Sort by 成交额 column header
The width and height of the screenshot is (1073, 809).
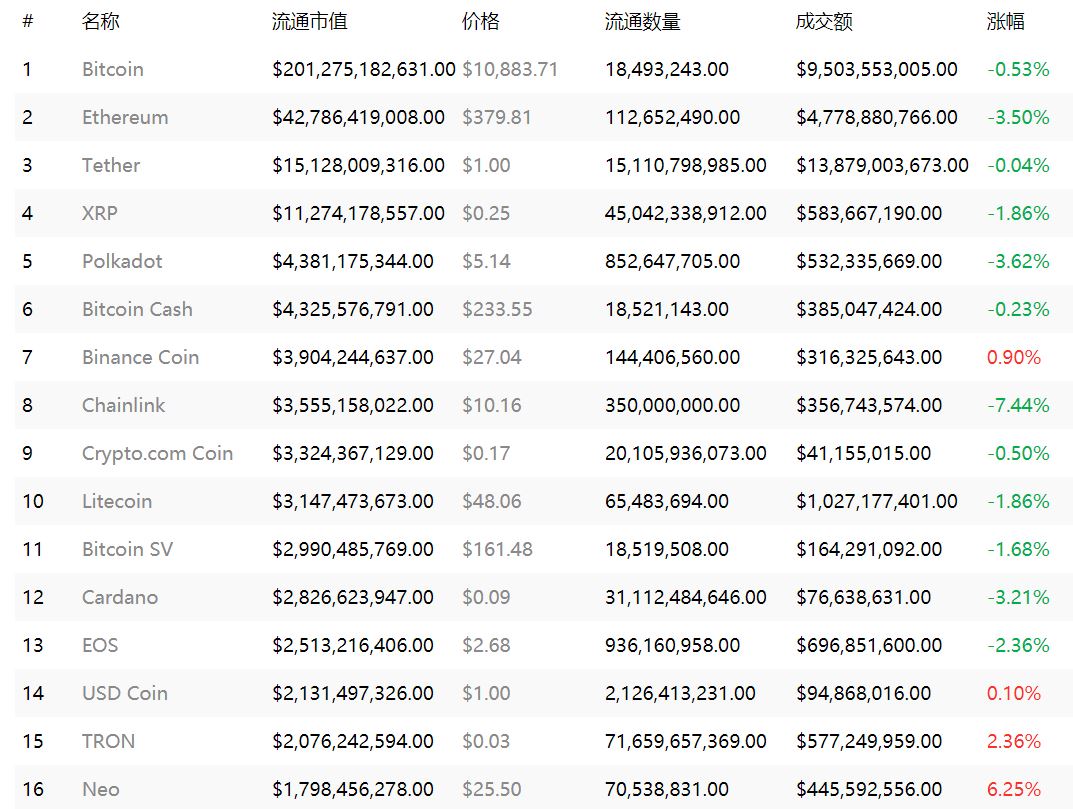(824, 21)
